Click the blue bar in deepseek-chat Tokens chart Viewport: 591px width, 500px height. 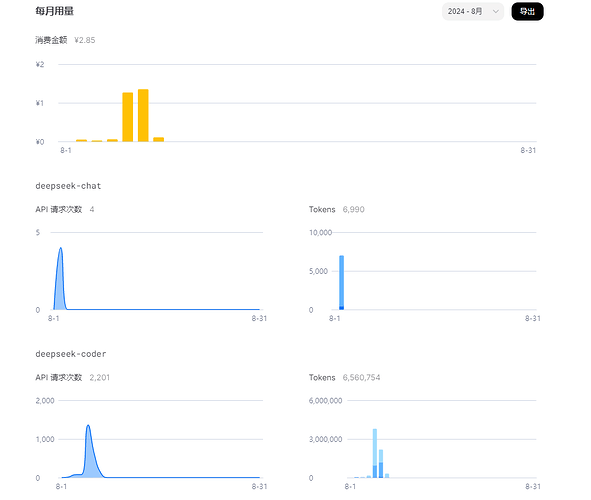click(341, 283)
